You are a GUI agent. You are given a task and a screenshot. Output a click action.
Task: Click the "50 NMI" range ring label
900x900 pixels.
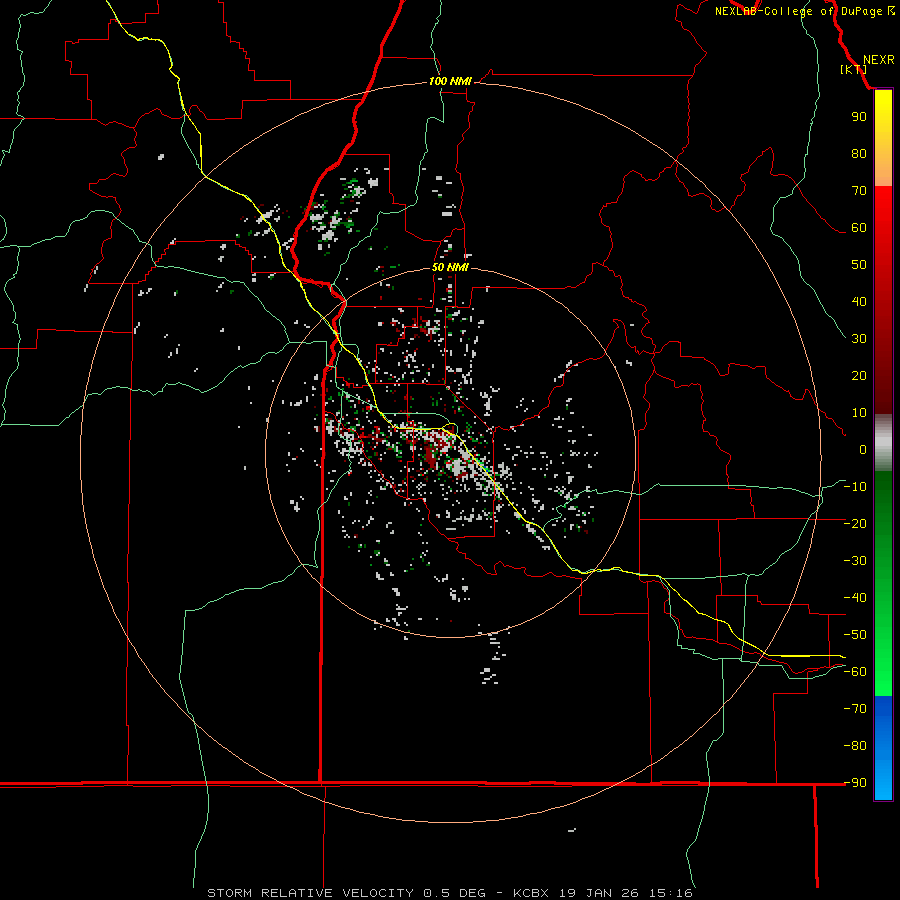click(450, 267)
